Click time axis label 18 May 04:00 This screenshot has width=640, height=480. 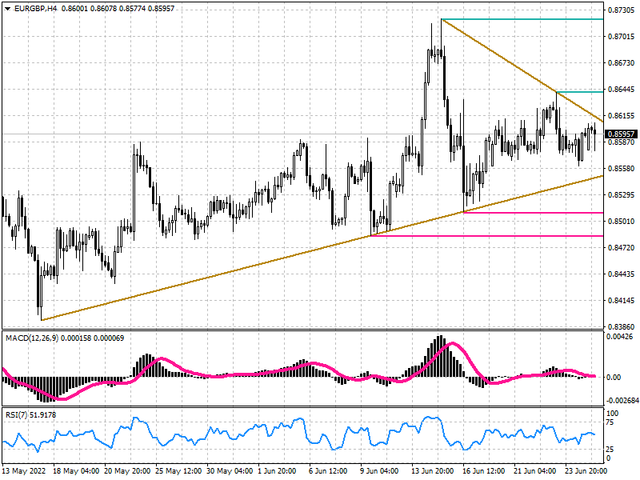[x=76, y=471]
